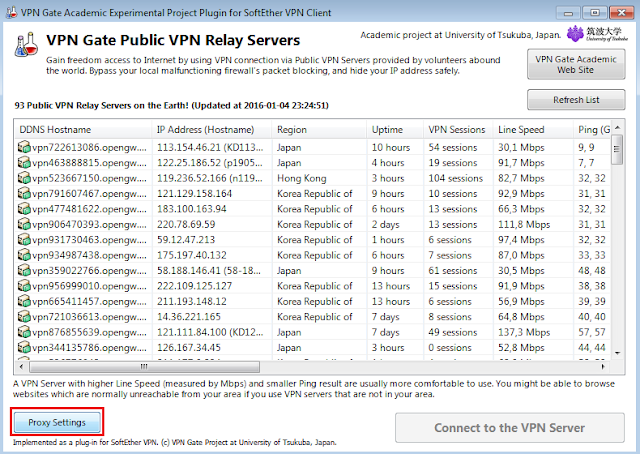Click the server icon for vpn721036613.opengw

pyautogui.click(x=24, y=316)
